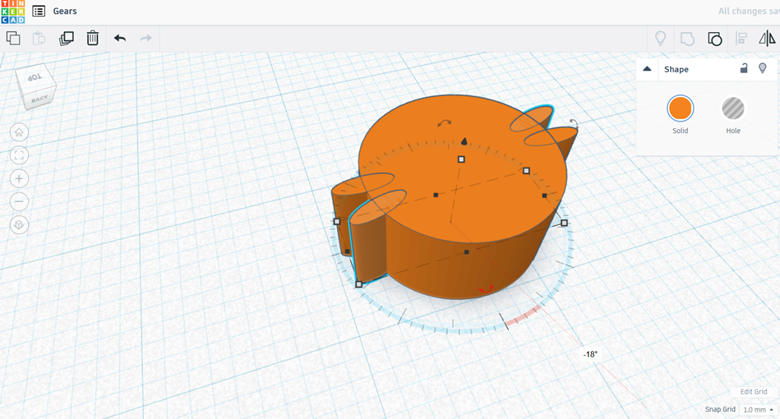Screen dimensions: 780x419
Task: Click the Hole label text
Action: click(733, 131)
